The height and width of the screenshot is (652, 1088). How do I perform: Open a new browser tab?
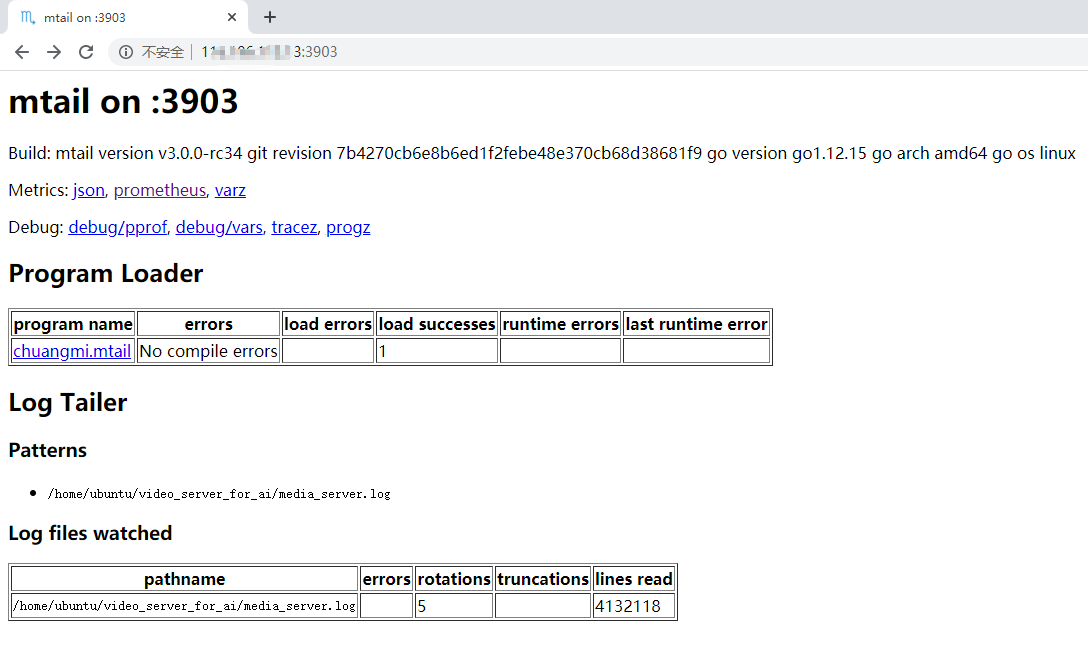coord(270,17)
